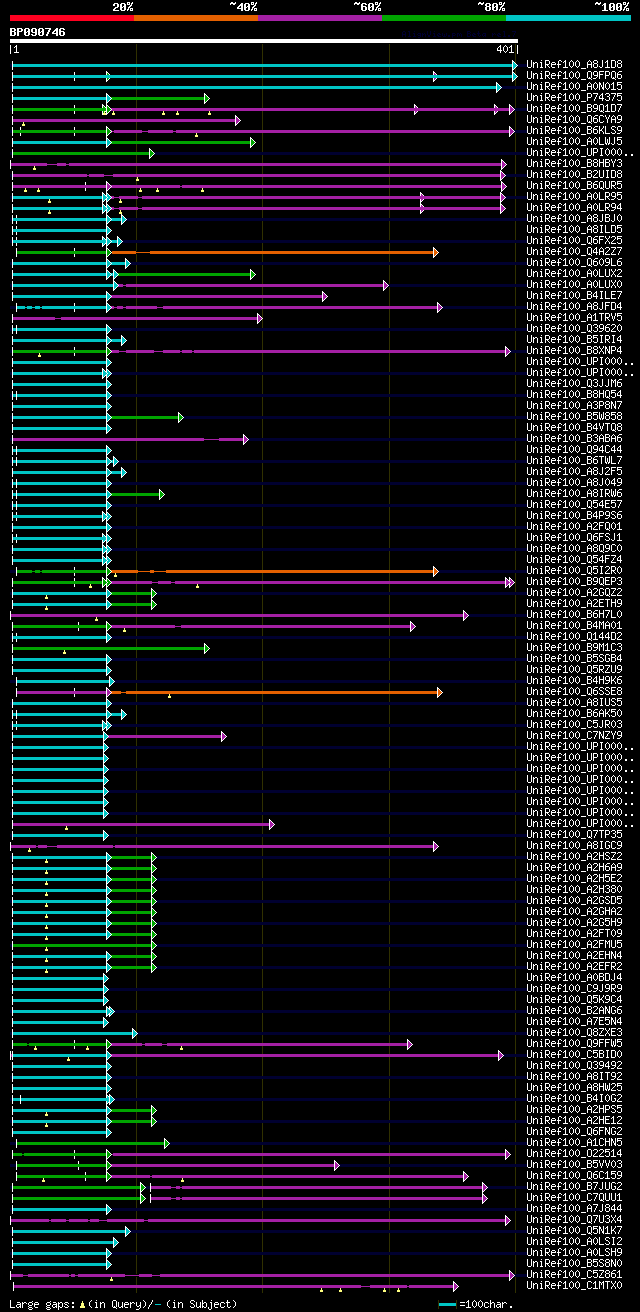Select label UniRef100_A8JBJ0
This screenshot has width=640, height=1312.
coord(574,218)
